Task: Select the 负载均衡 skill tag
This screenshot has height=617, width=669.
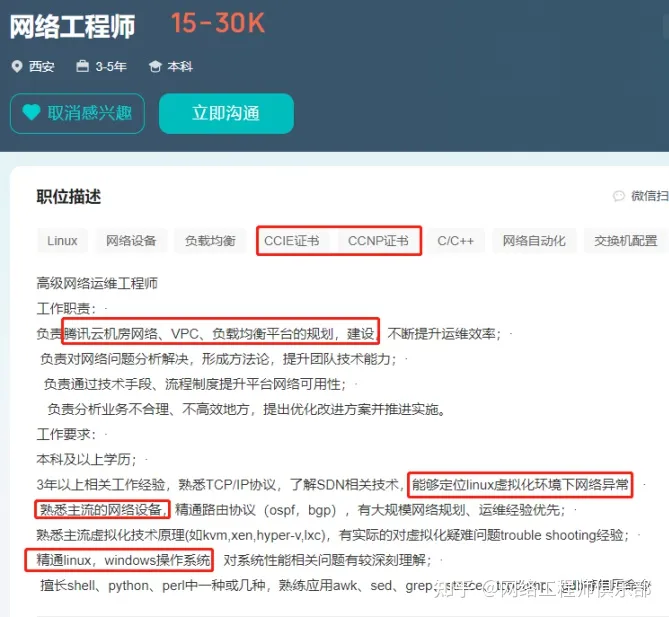Action: point(210,241)
